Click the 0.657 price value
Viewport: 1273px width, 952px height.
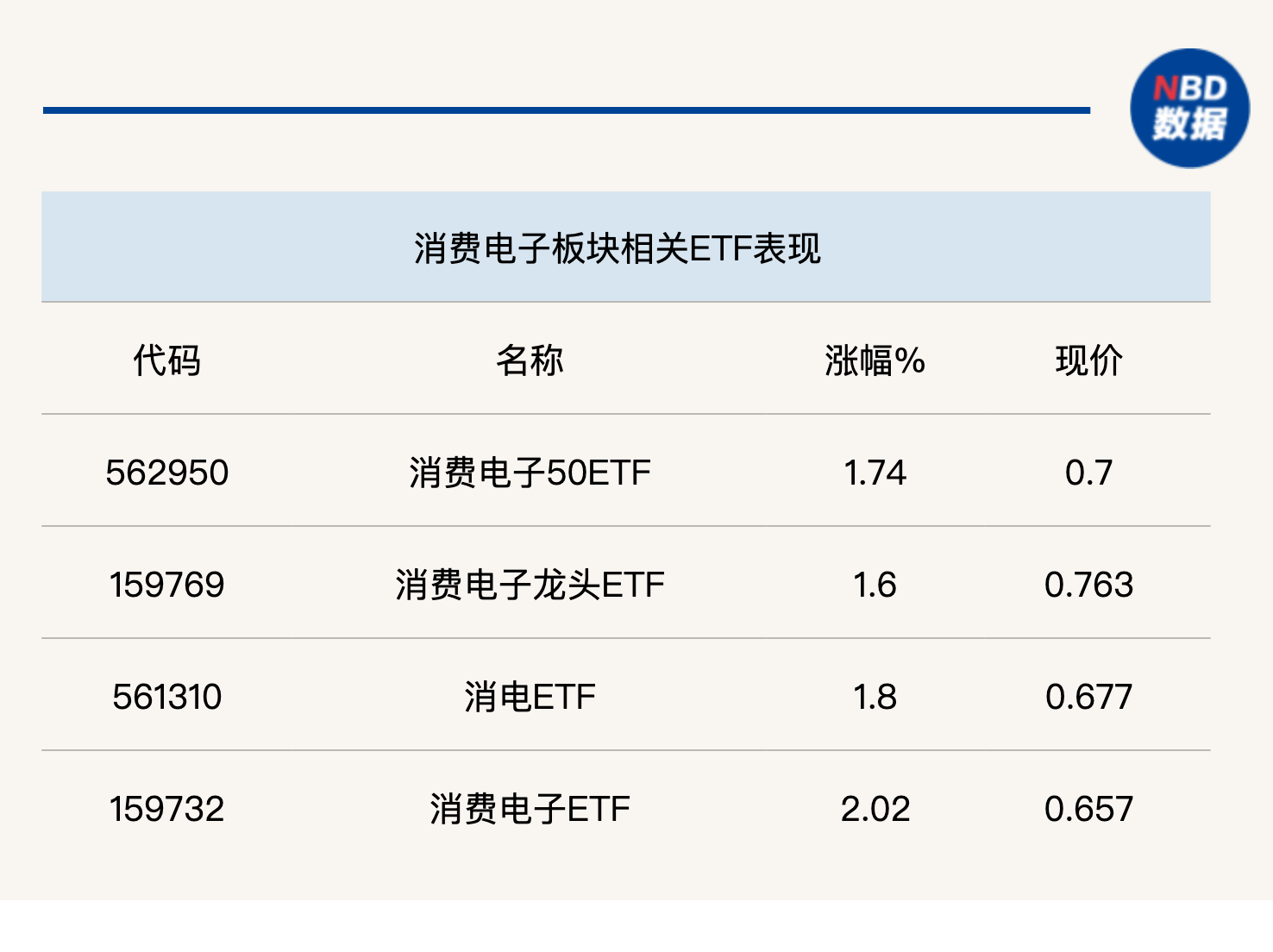[1088, 809]
